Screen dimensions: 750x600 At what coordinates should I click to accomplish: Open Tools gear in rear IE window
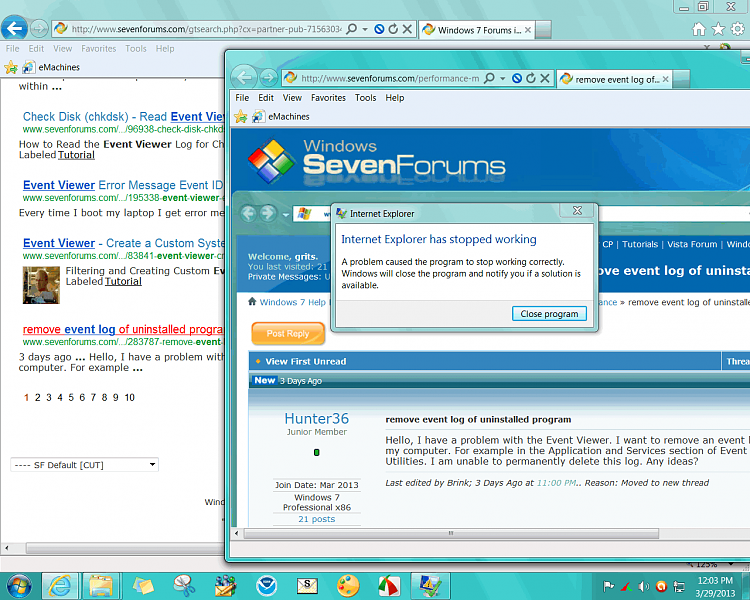737,29
